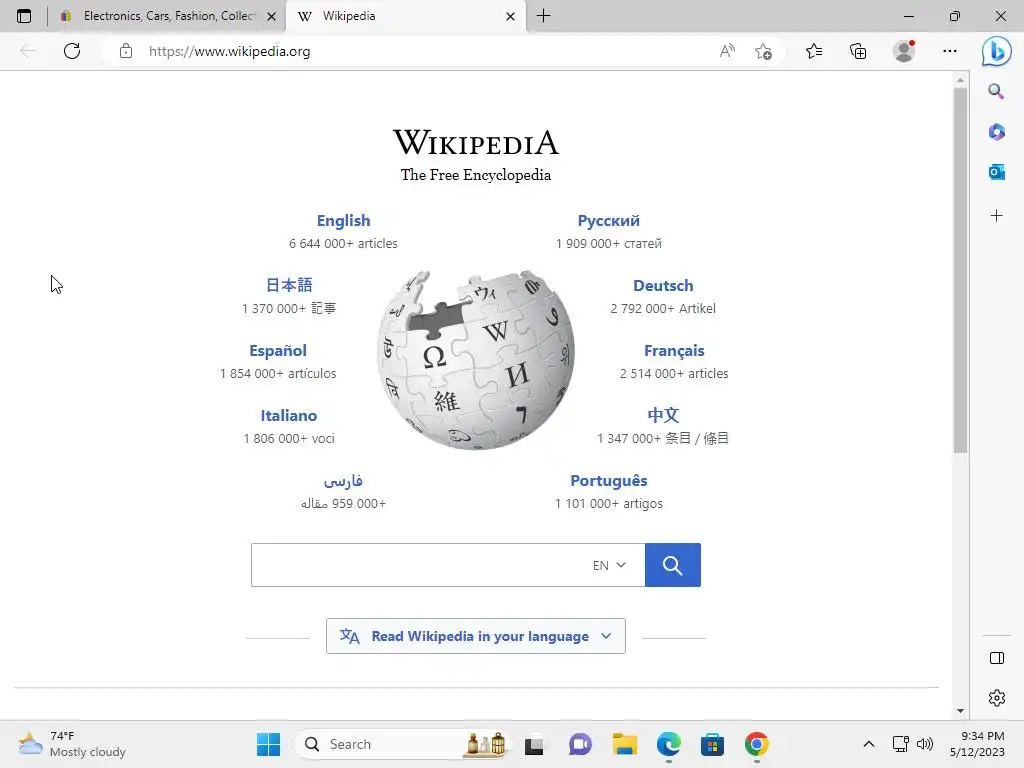The height and width of the screenshot is (768, 1024).
Task: Open Русский Wikipedia link
Action: pyautogui.click(x=609, y=221)
